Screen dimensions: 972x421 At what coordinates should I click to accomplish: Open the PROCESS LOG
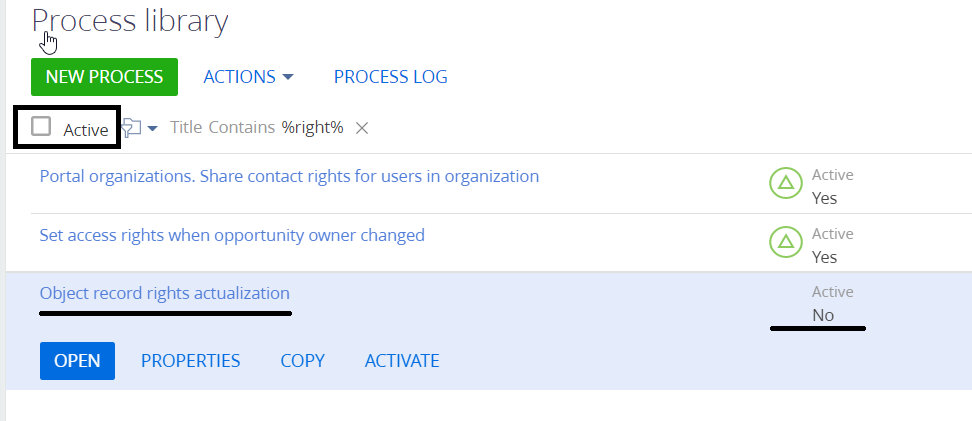click(391, 77)
